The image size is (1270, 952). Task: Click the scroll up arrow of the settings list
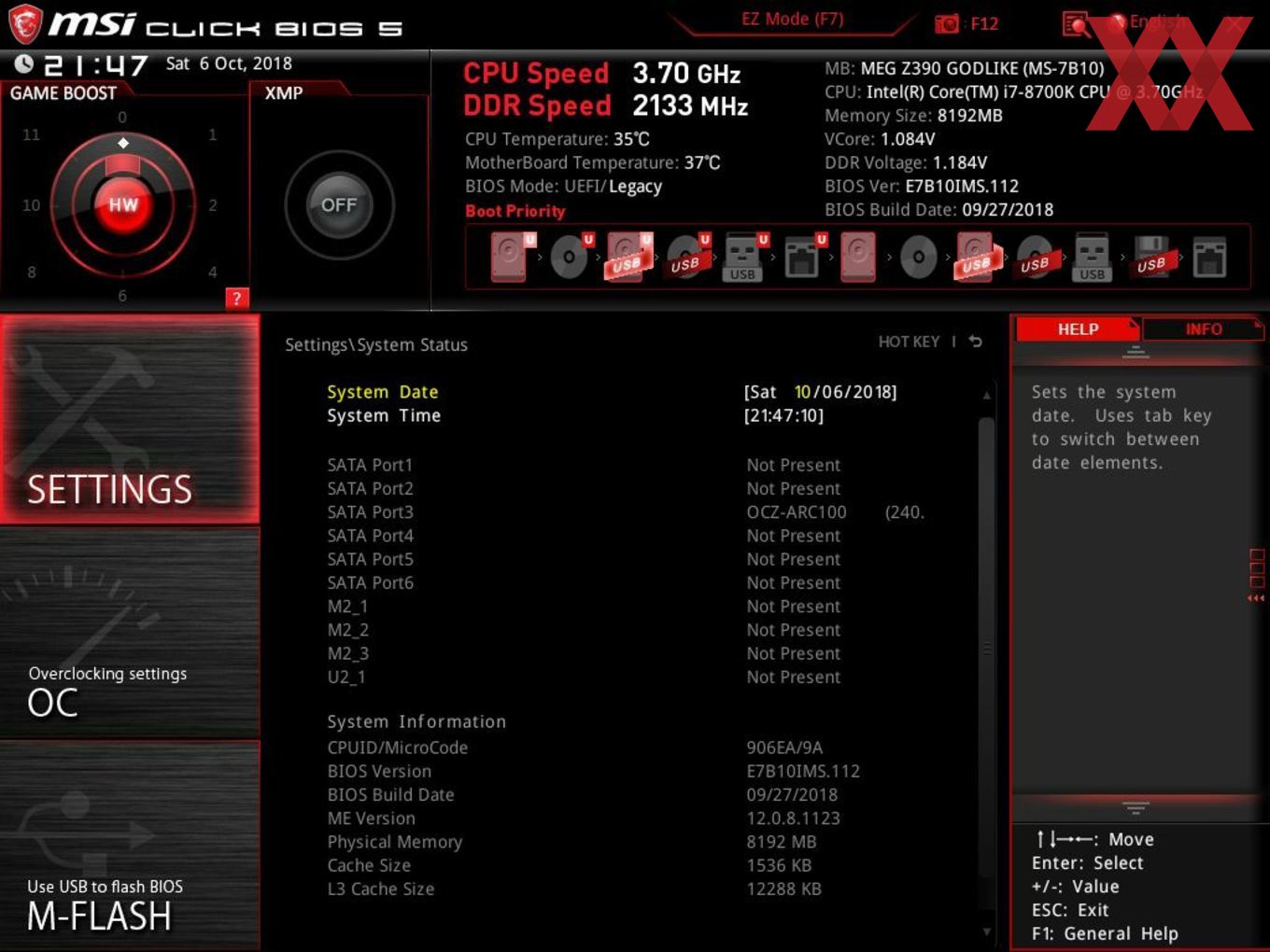tap(986, 396)
